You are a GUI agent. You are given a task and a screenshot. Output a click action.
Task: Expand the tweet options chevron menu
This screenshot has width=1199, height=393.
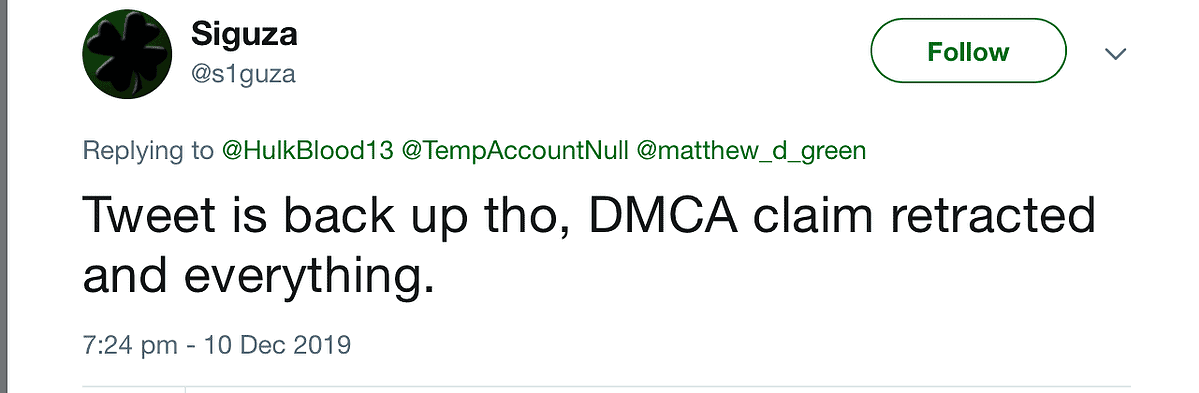pyautogui.click(x=1116, y=54)
